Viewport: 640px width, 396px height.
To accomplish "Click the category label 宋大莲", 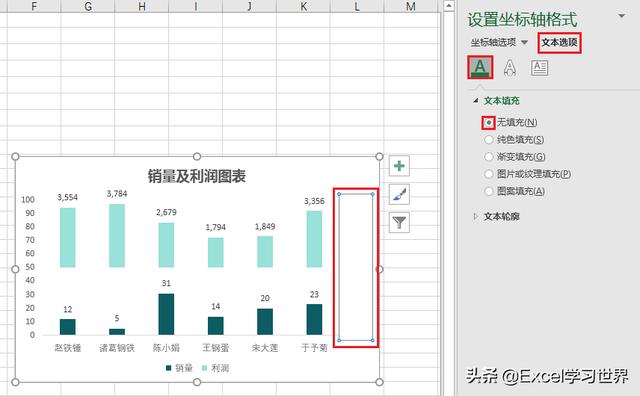I will 265,348.
